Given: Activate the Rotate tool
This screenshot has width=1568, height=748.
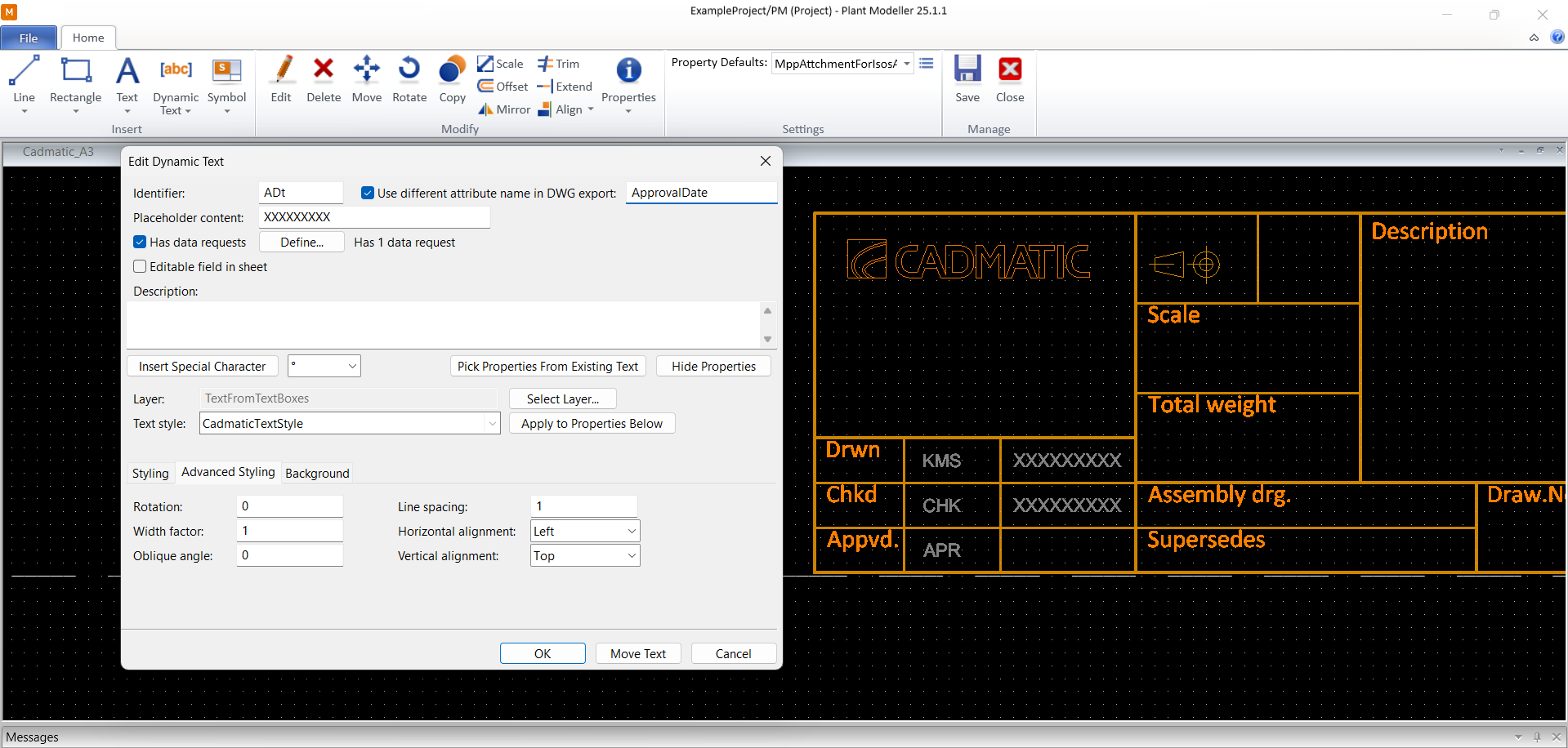Looking at the screenshot, I should point(409,79).
